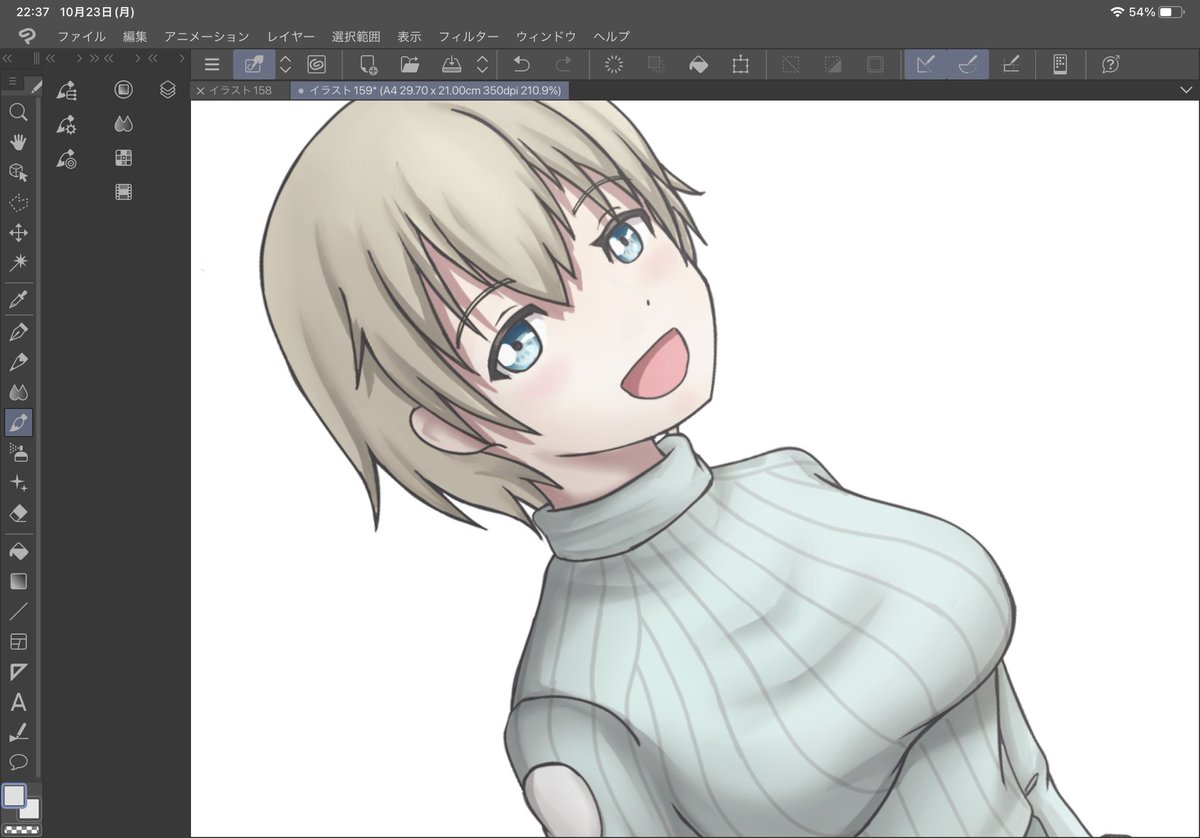Image resolution: width=1200 pixels, height=838 pixels.
Task: Select the Magnifier zoom tool
Action: point(18,112)
